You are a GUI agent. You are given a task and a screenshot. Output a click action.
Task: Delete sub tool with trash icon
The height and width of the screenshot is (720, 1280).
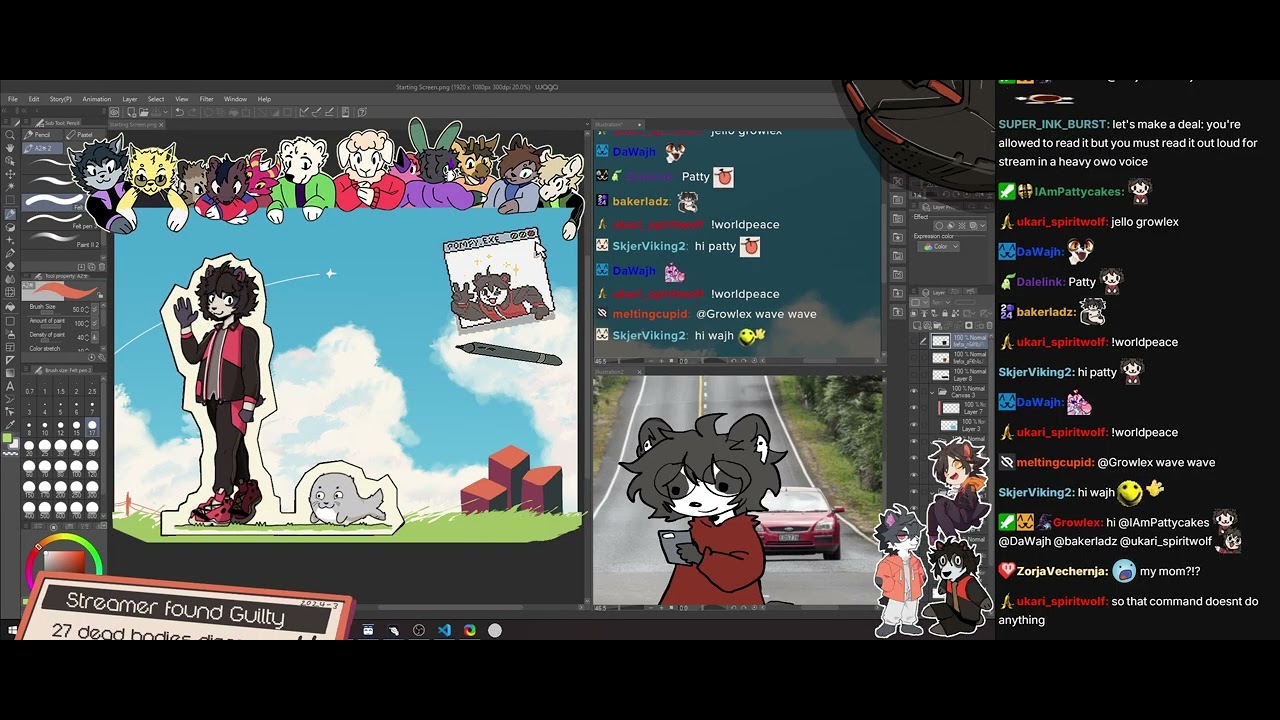point(102,266)
